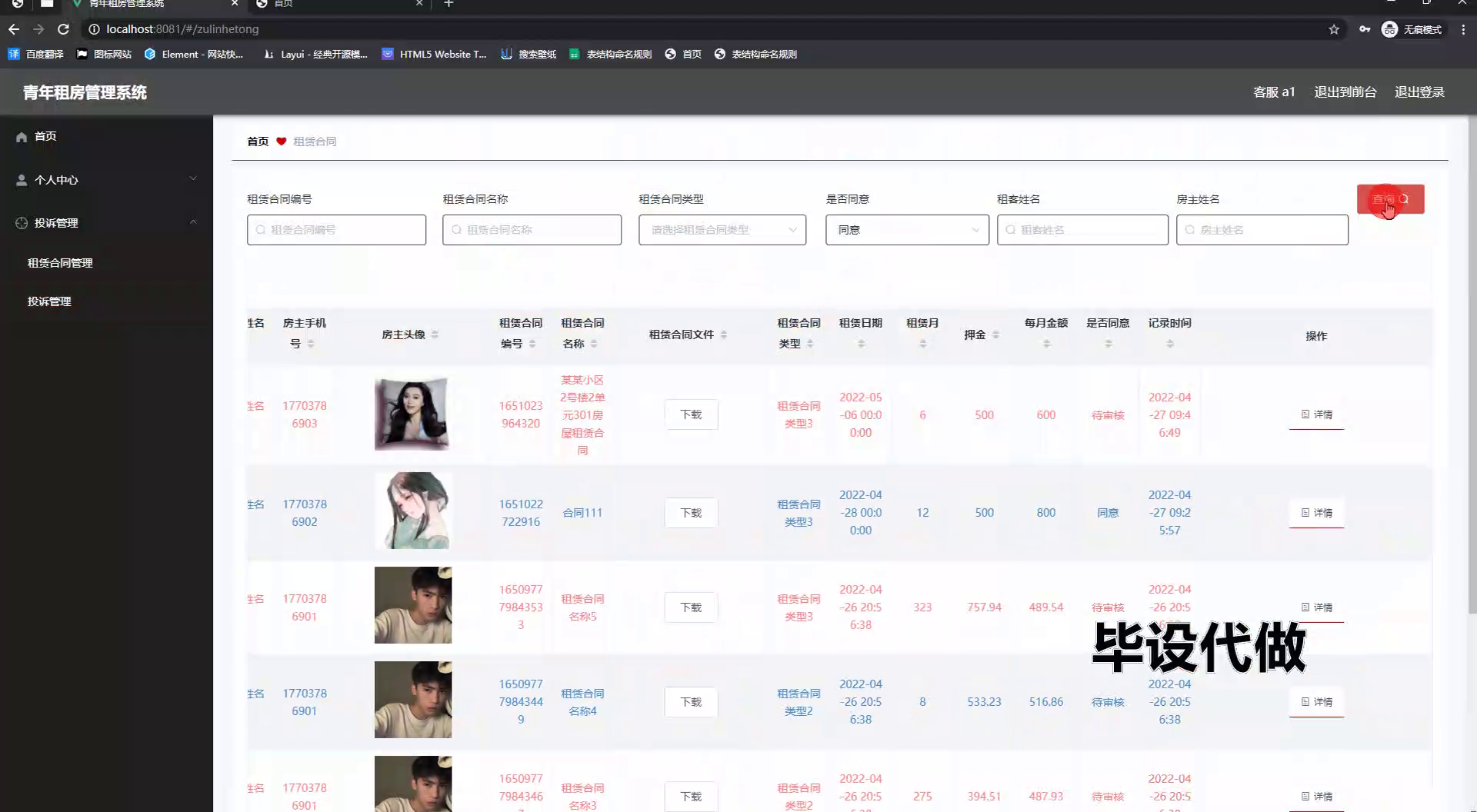Open a new browser tab with plus

(448, 4)
